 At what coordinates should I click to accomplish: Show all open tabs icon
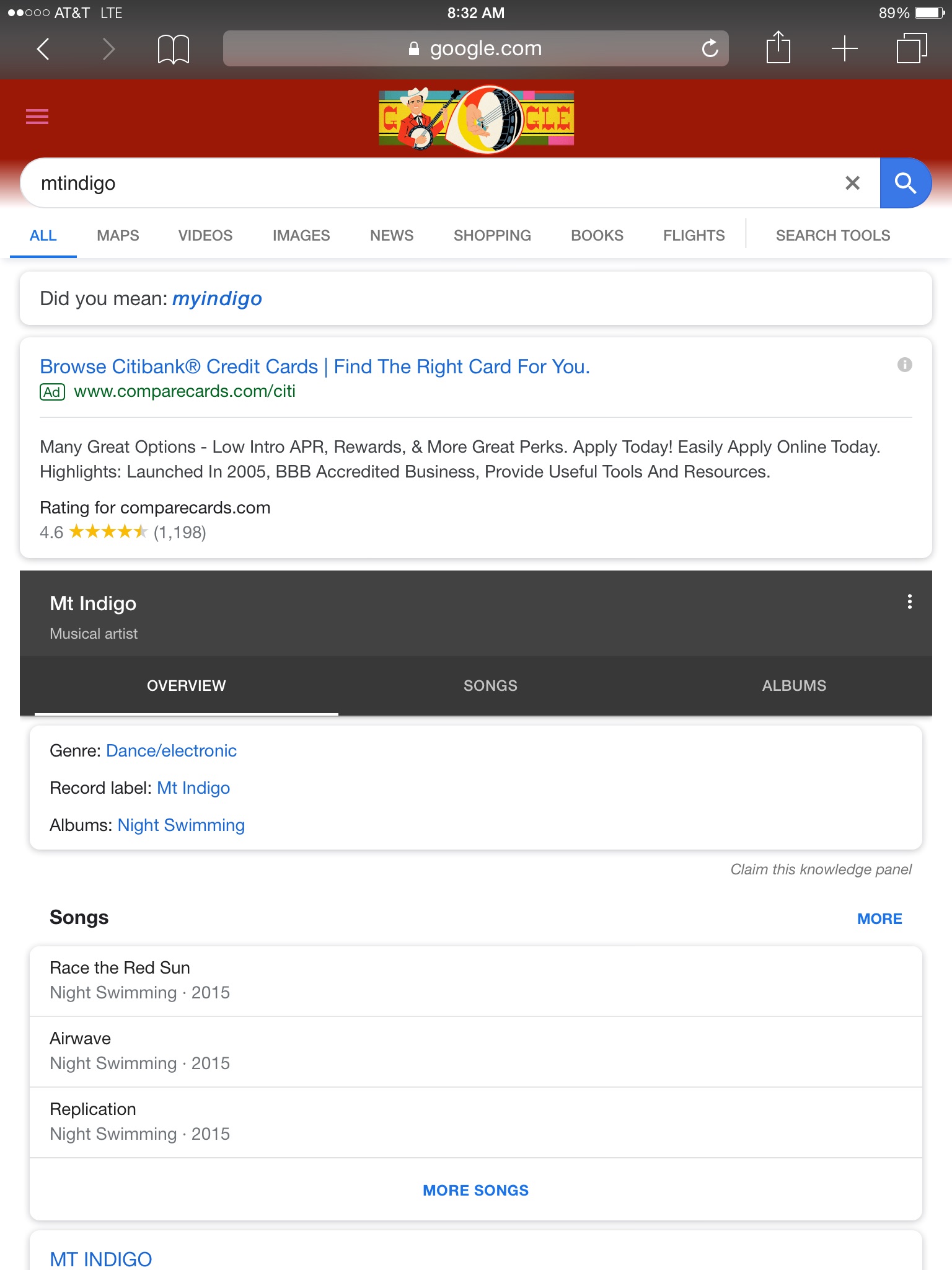pyautogui.click(x=911, y=48)
